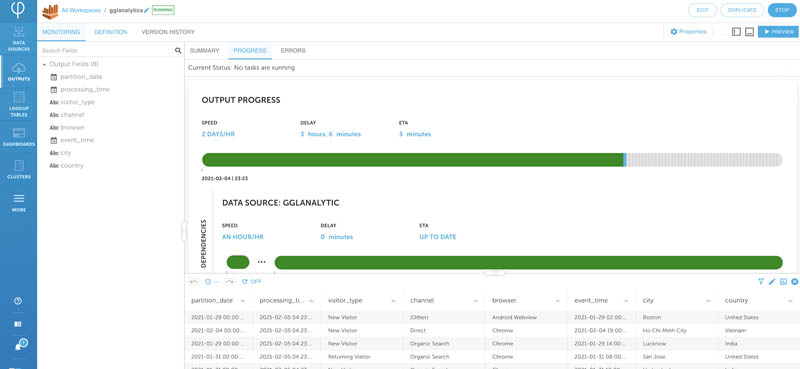
Task: Switch to the Definition tab
Action: 111,32
